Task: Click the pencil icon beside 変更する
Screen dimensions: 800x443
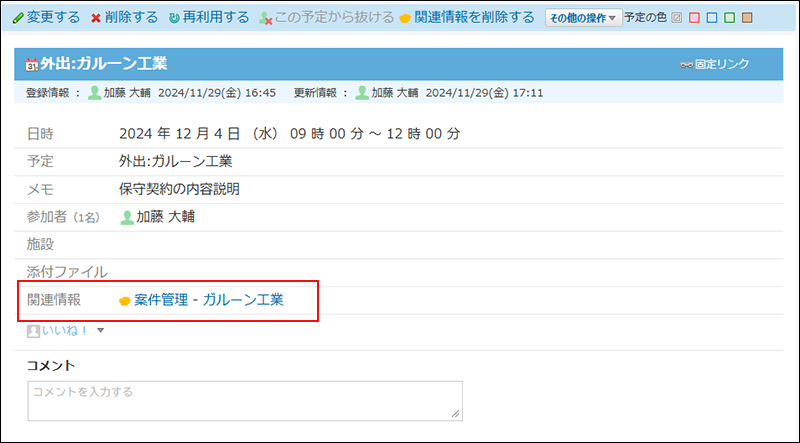Action: (18, 18)
